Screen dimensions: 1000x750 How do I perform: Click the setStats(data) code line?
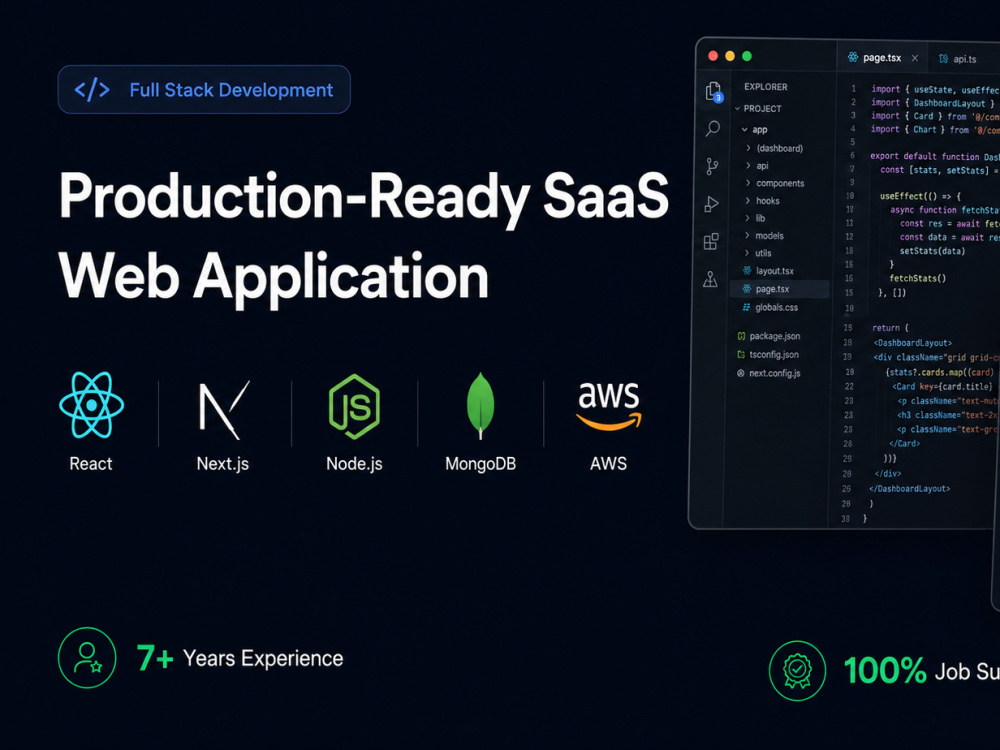932,251
